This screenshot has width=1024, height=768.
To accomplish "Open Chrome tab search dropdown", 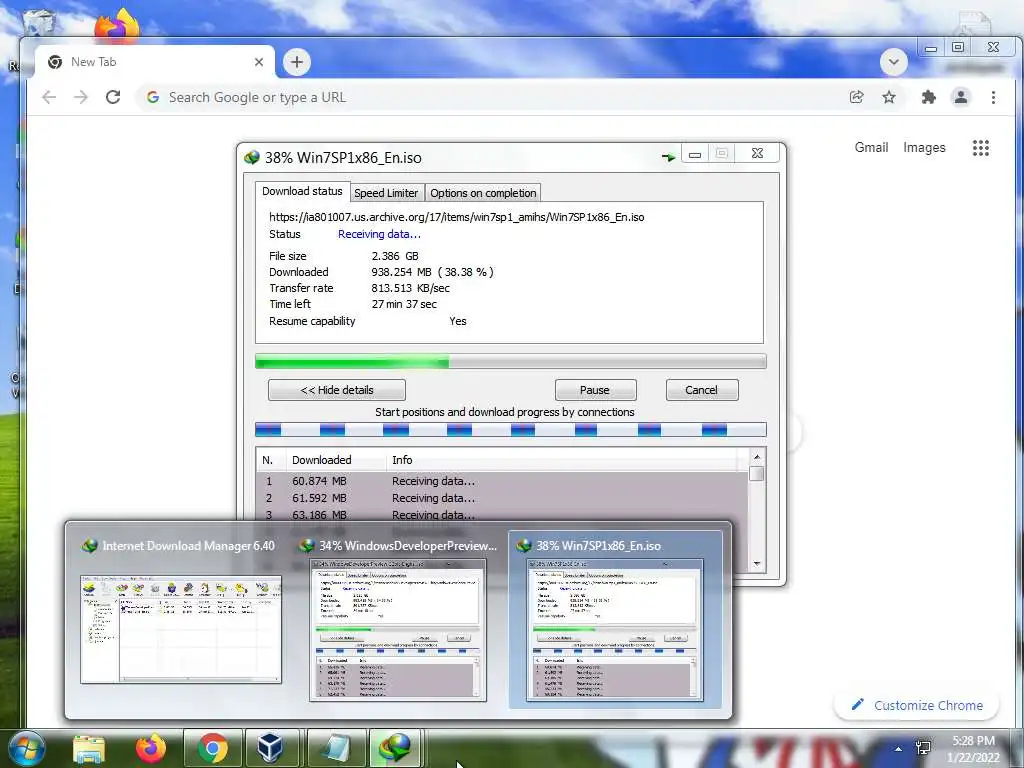I will (893, 62).
